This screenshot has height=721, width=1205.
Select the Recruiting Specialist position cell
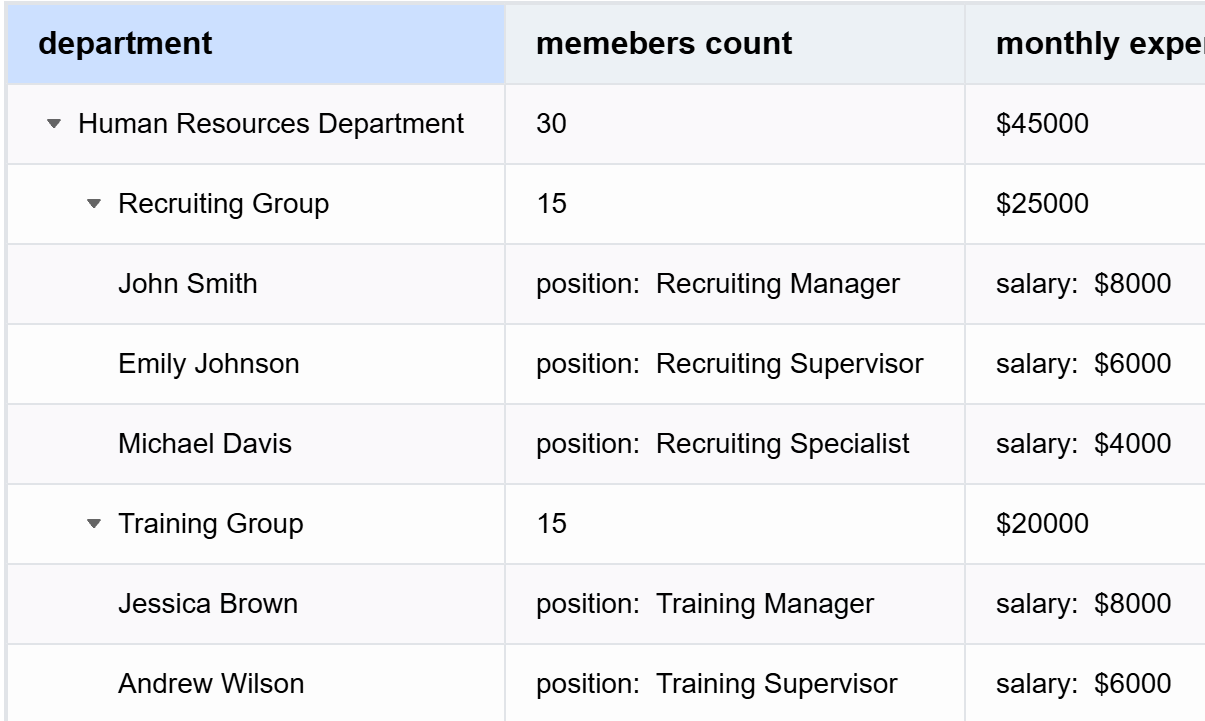pyautogui.click(x=723, y=444)
